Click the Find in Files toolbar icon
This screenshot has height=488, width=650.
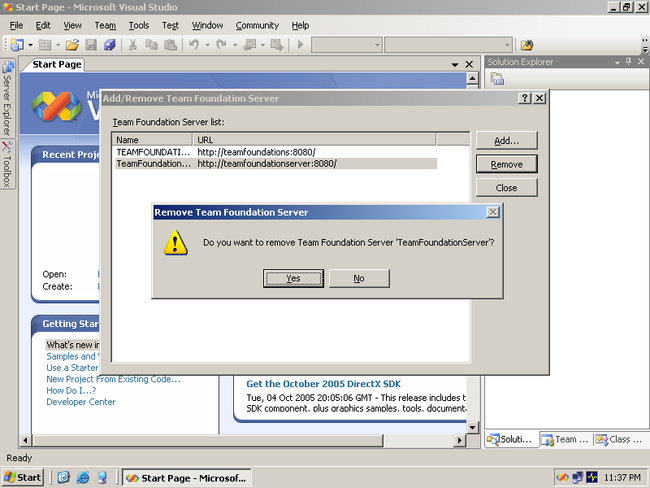(x=527, y=45)
